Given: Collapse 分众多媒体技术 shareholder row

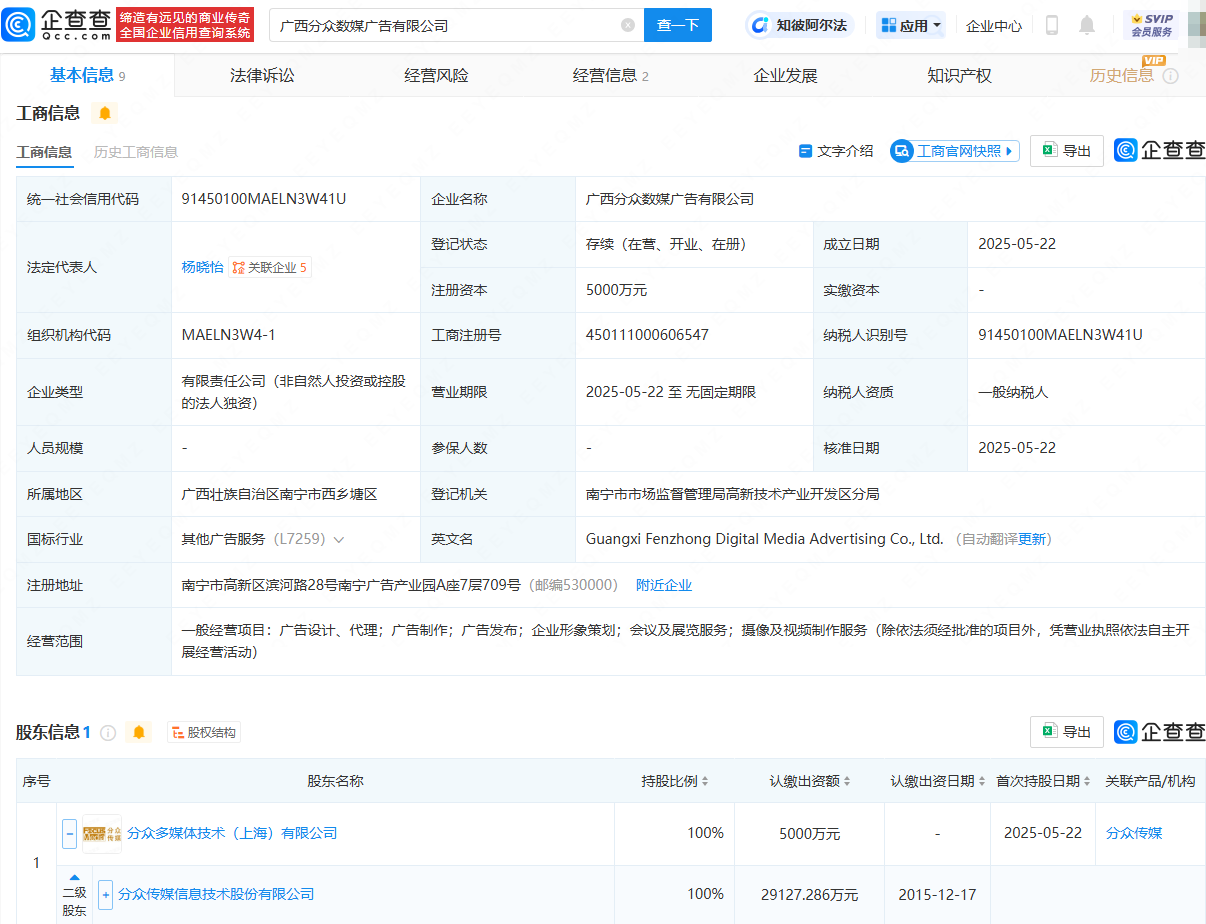Looking at the screenshot, I should [x=70, y=833].
